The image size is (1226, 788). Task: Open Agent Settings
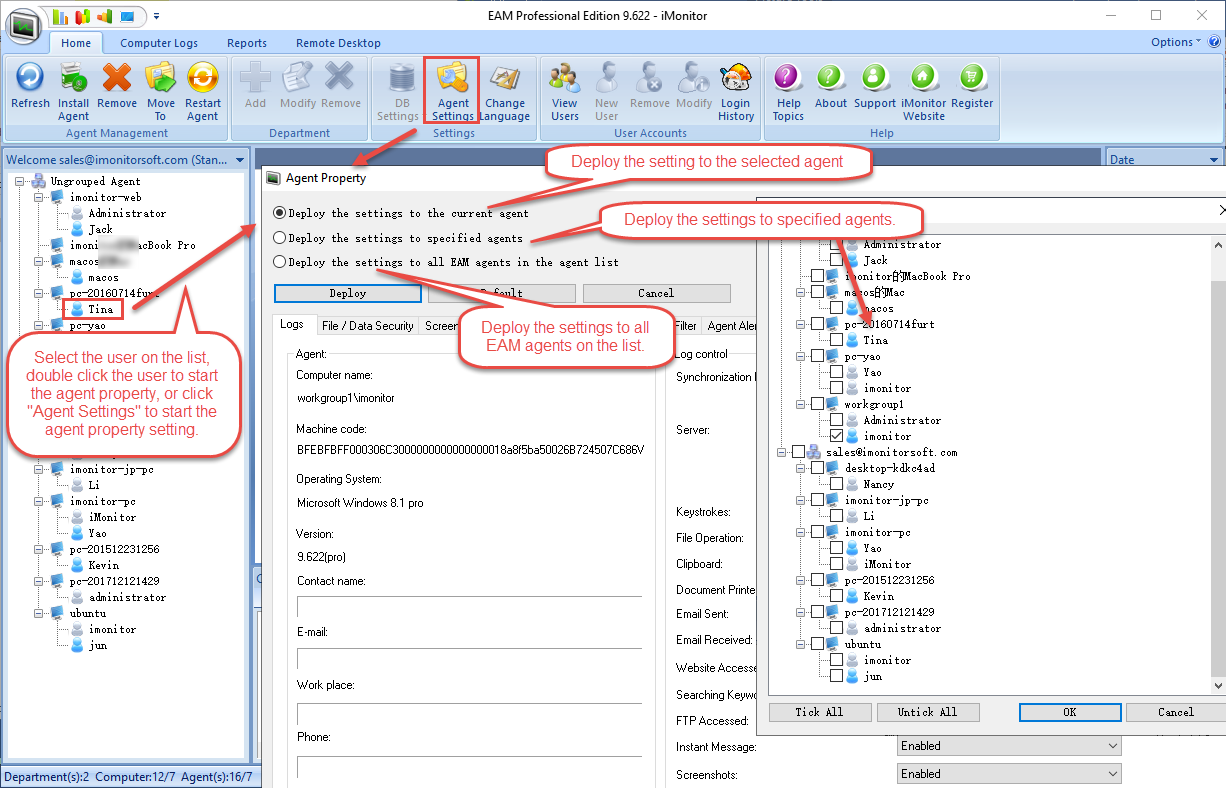[x=453, y=90]
